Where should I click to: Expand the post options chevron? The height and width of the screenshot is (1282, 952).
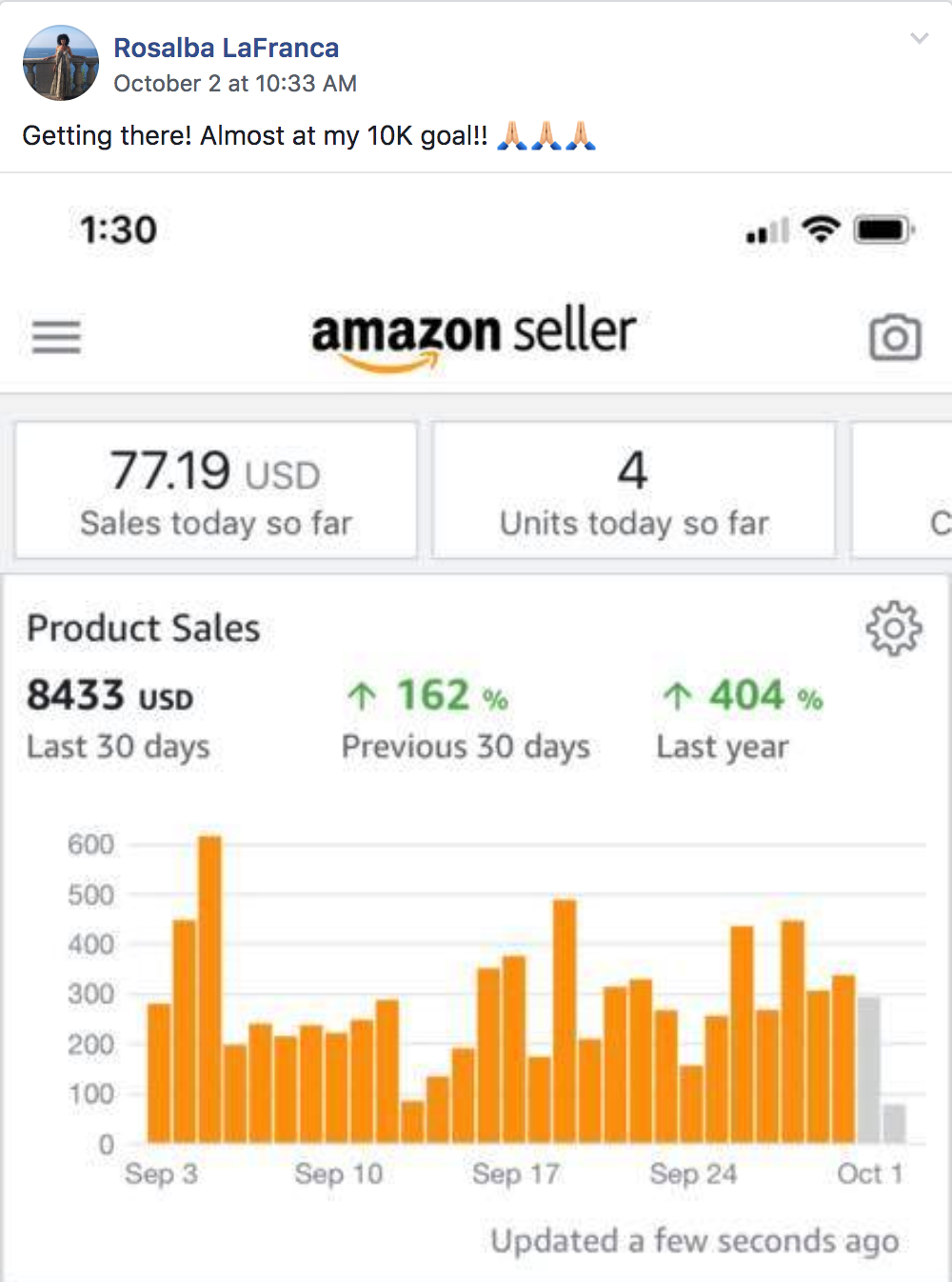click(919, 38)
